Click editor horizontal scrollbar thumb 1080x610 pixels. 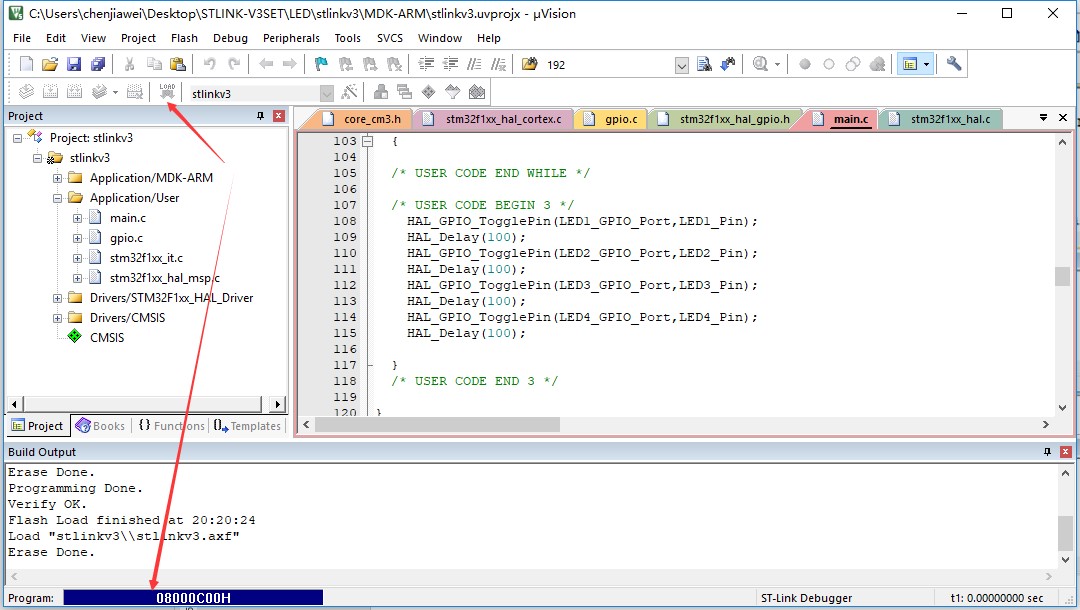[x=437, y=425]
